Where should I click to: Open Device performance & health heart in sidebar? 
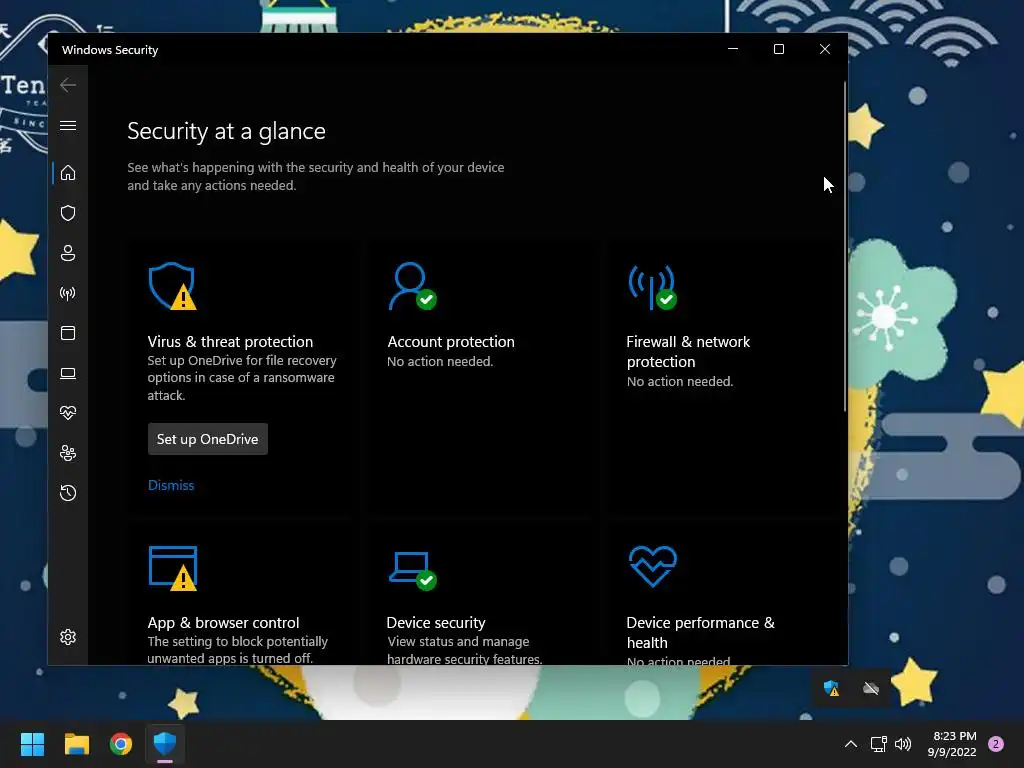[68, 413]
